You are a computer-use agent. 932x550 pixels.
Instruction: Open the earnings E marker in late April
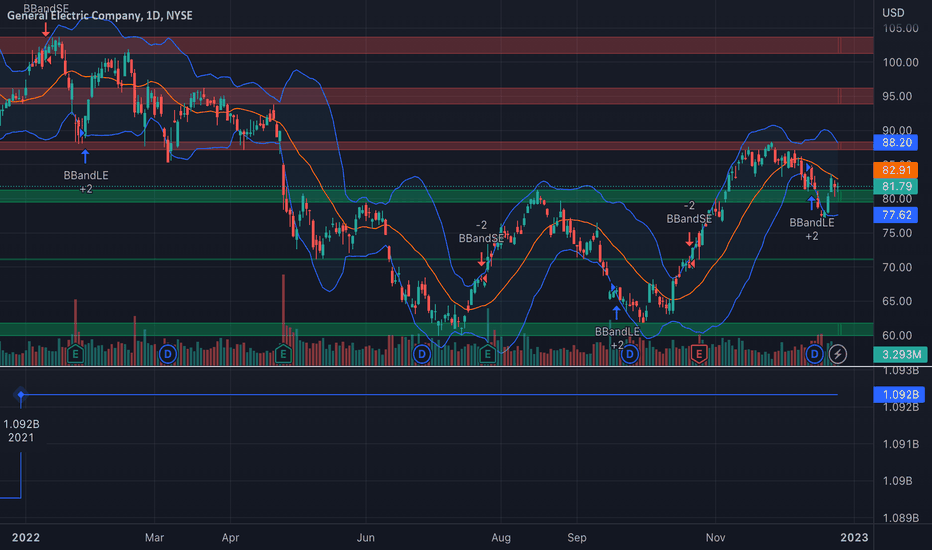click(283, 354)
